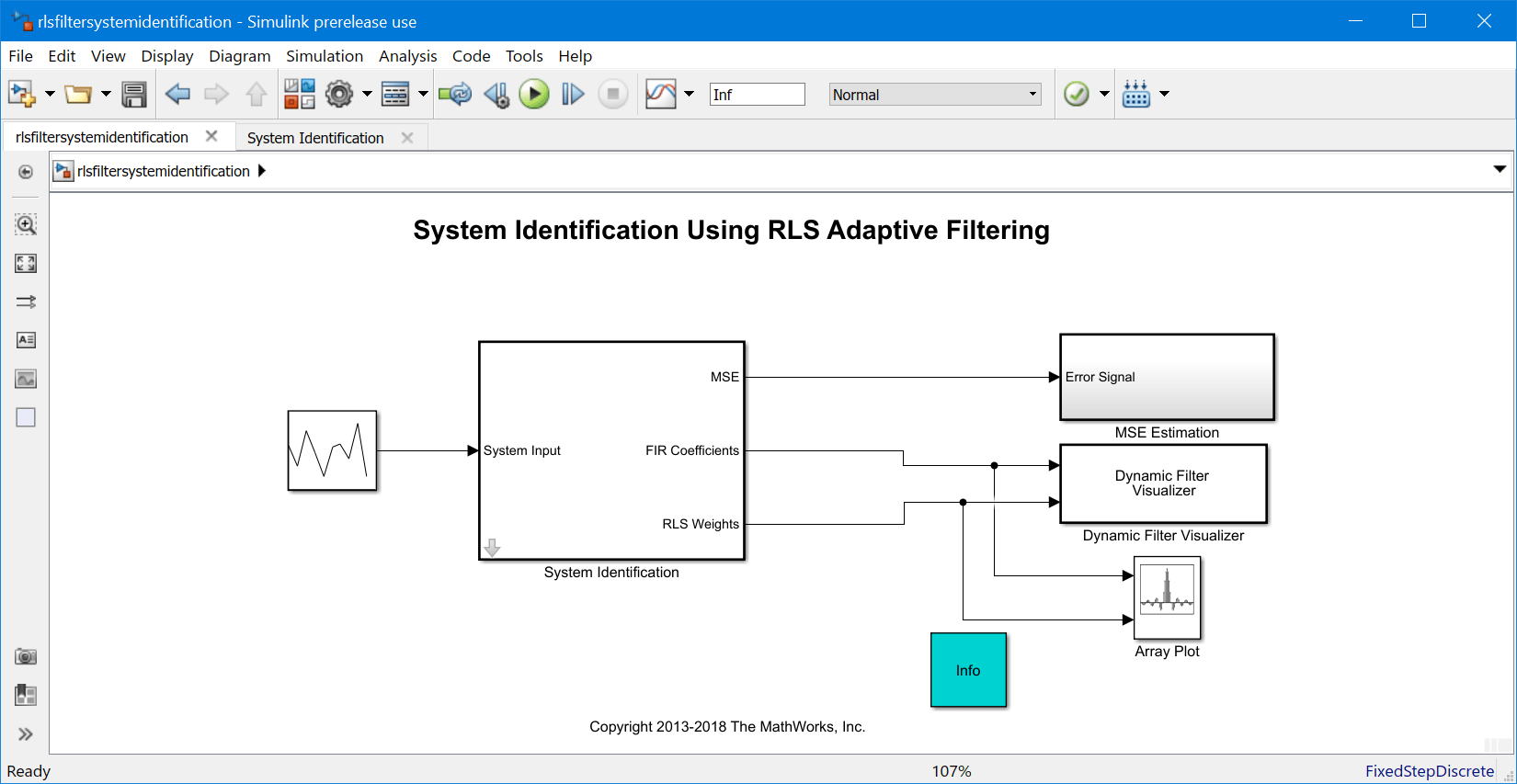Toggle the Hide/Show Explorer Bar button
This screenshot has height=784, width=1517.
click(26, 172)
